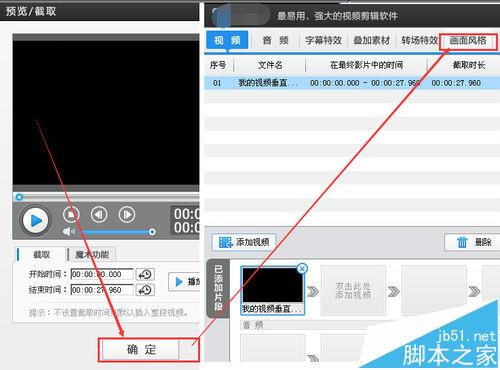Switch to the 魔术功能 tab
The image size is (500, 370).
pyautogui.click(x=92, y=255)
